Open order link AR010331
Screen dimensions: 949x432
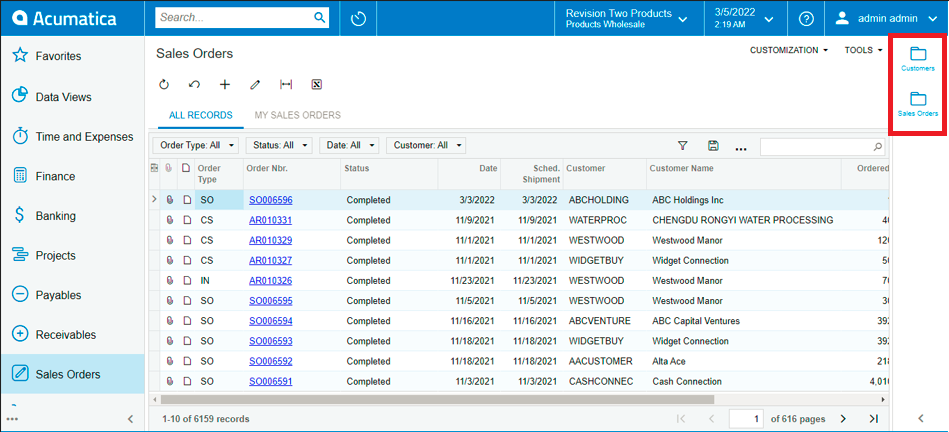pyautogui.click(x=271, y=220)
